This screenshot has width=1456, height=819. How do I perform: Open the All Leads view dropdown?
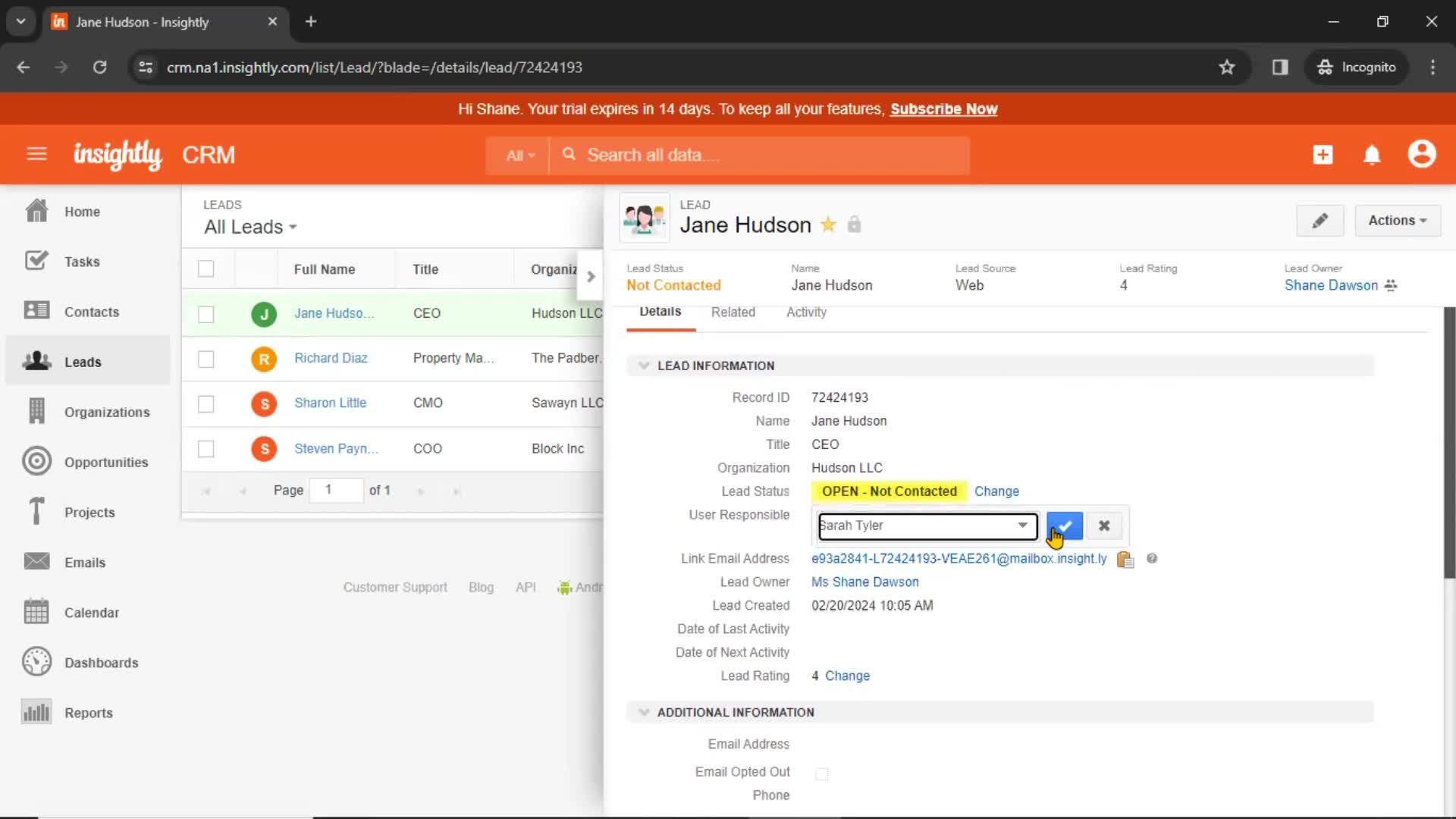click(250, 227)
